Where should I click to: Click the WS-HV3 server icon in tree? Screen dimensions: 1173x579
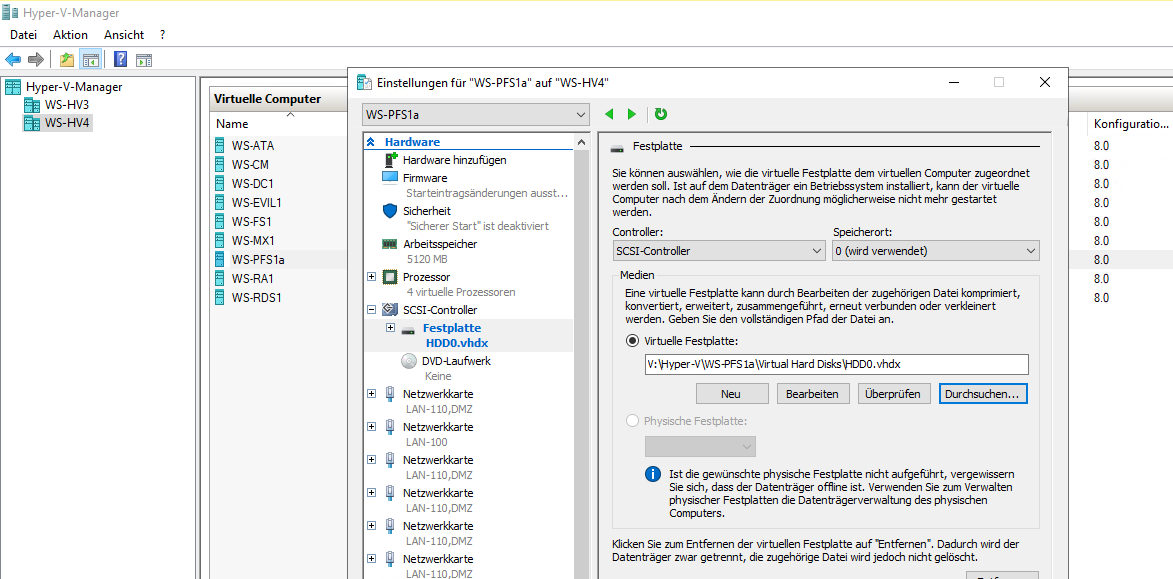point(31,105)
